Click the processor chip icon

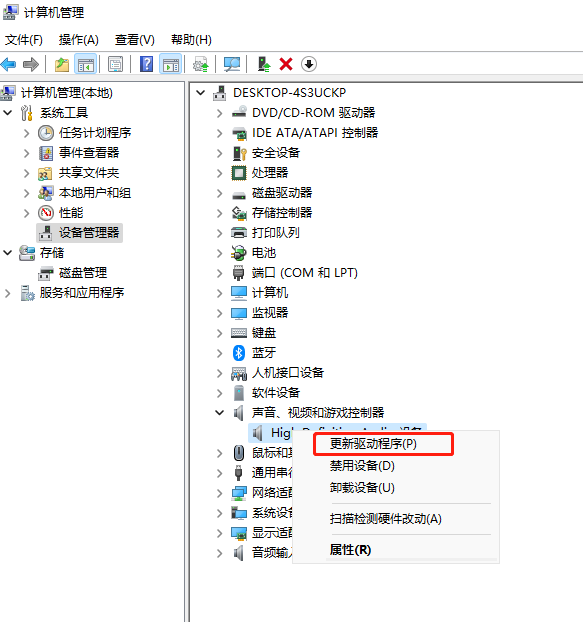(x=239, y=173)
